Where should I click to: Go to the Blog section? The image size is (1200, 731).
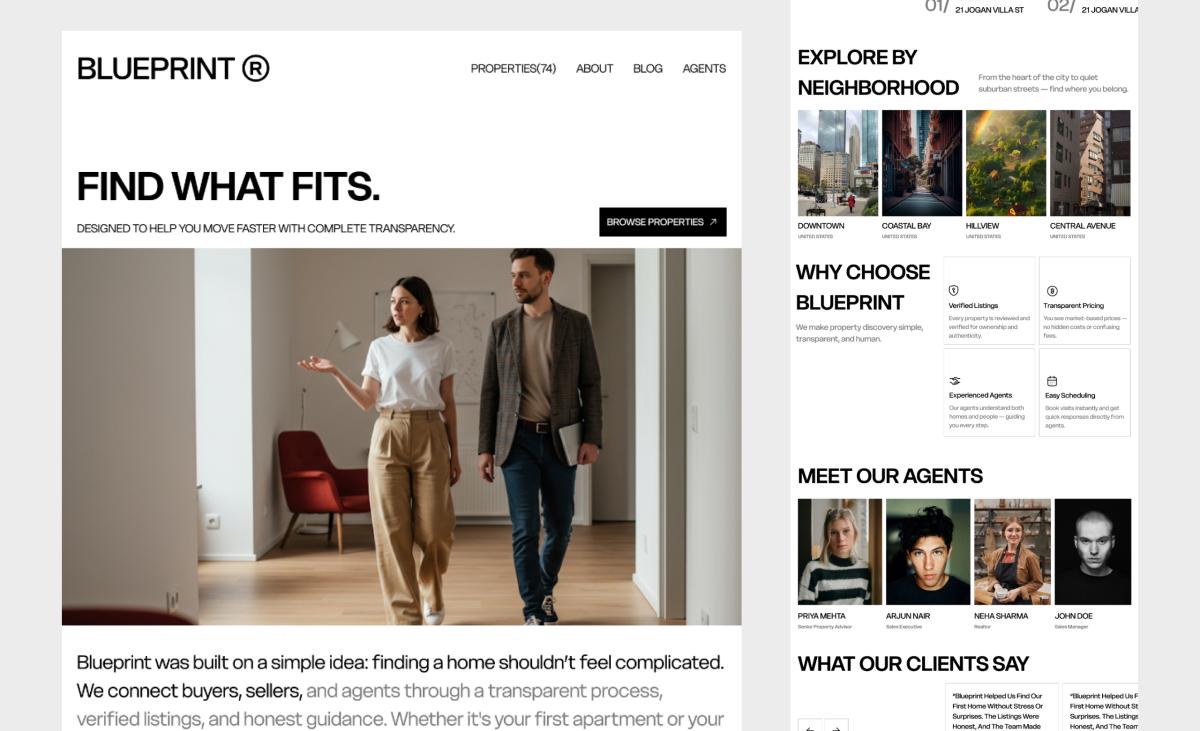point(648,69)
